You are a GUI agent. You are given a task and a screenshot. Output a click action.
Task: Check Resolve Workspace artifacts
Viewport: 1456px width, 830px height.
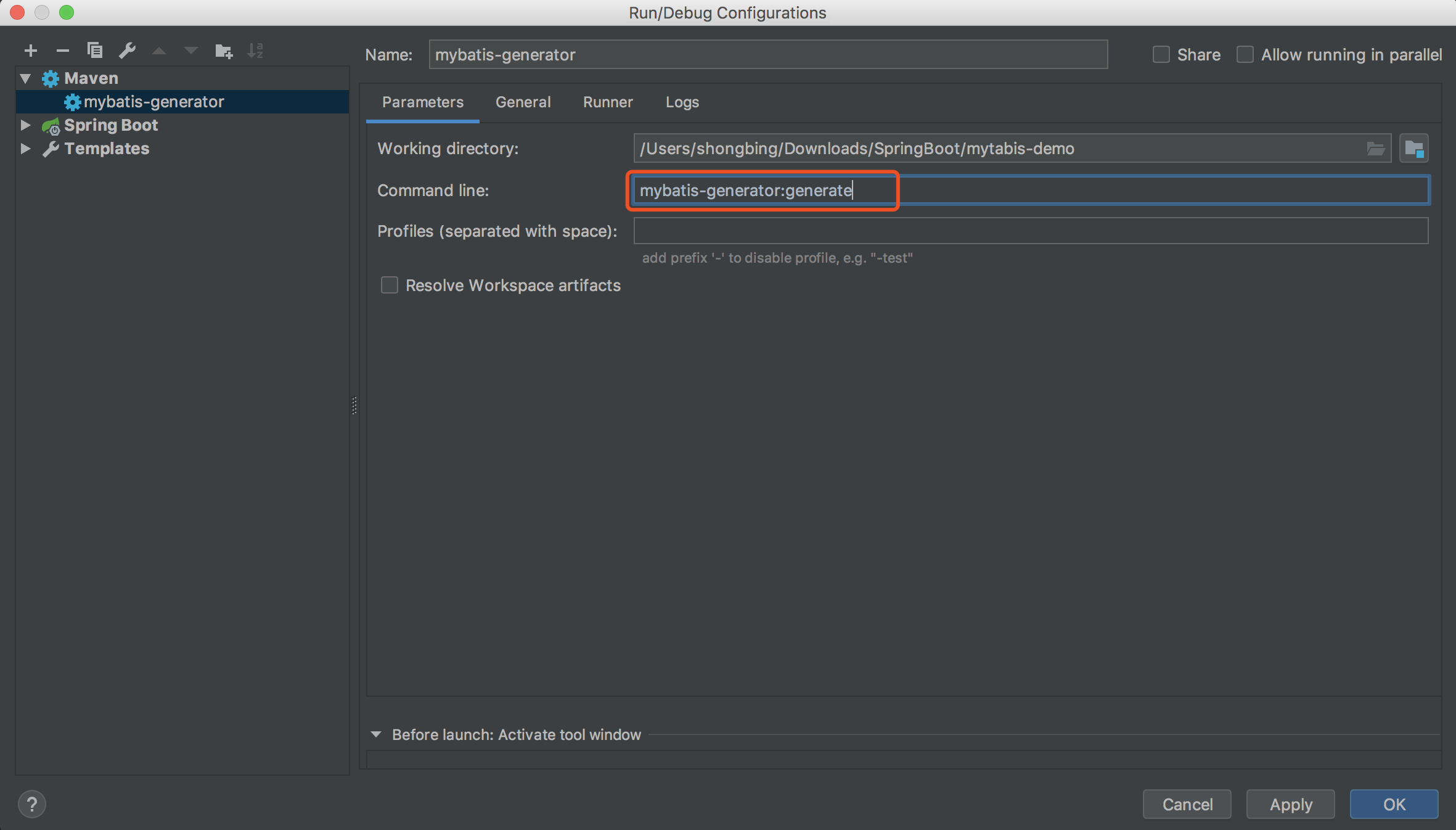click(390, 285)
